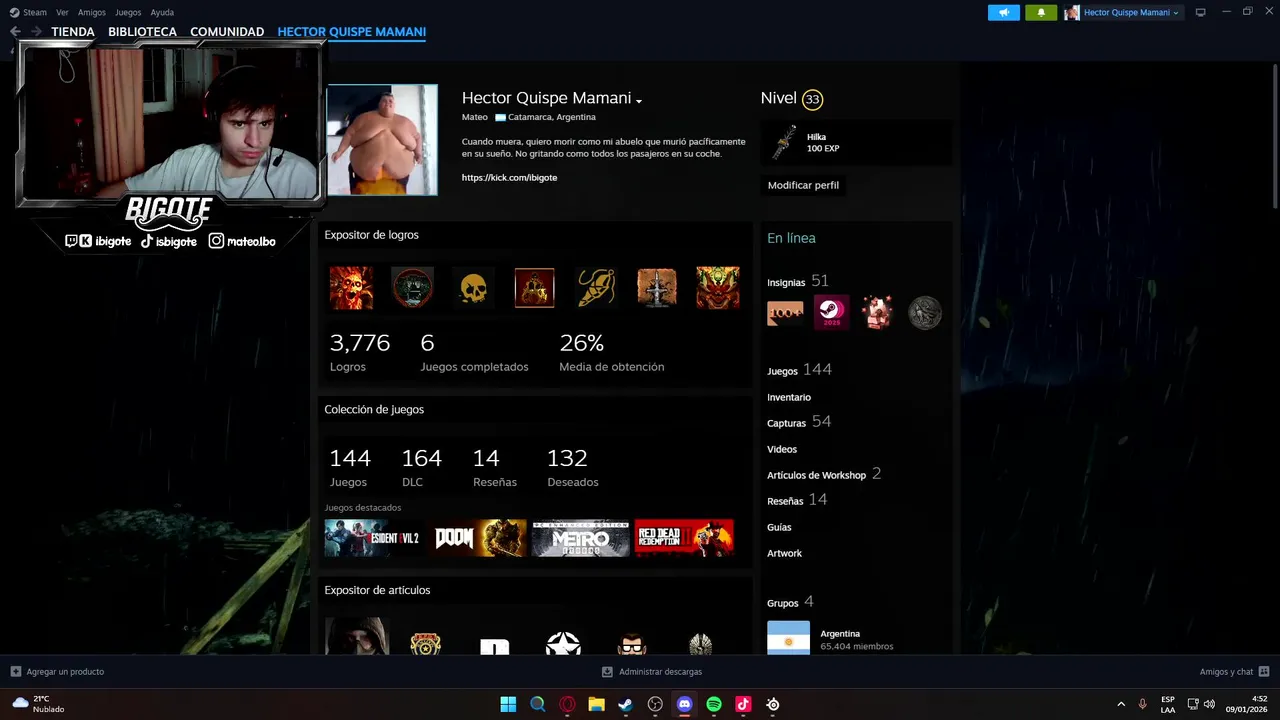The height and width of the screenshot is (720, 1280).
Task: Open Opera GX from the taskbar
Action: (x=567, y=704)
